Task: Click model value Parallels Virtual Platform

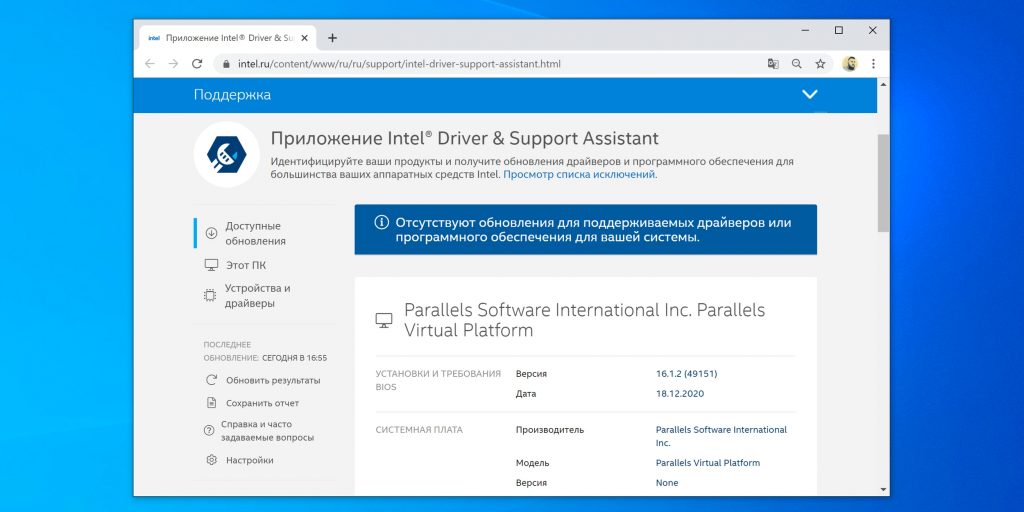Action: [708, 462]
